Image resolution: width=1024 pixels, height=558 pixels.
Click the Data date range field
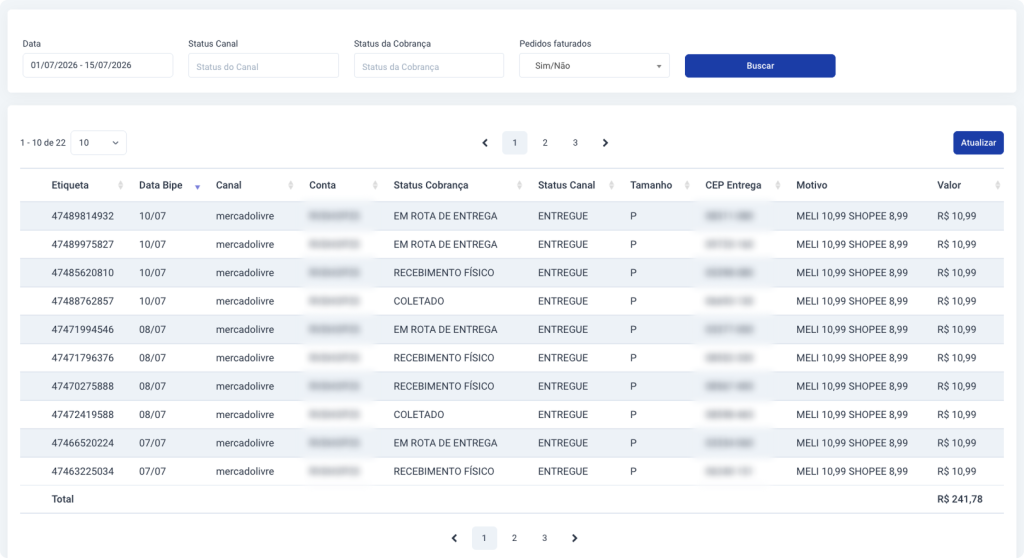point(98,65)
